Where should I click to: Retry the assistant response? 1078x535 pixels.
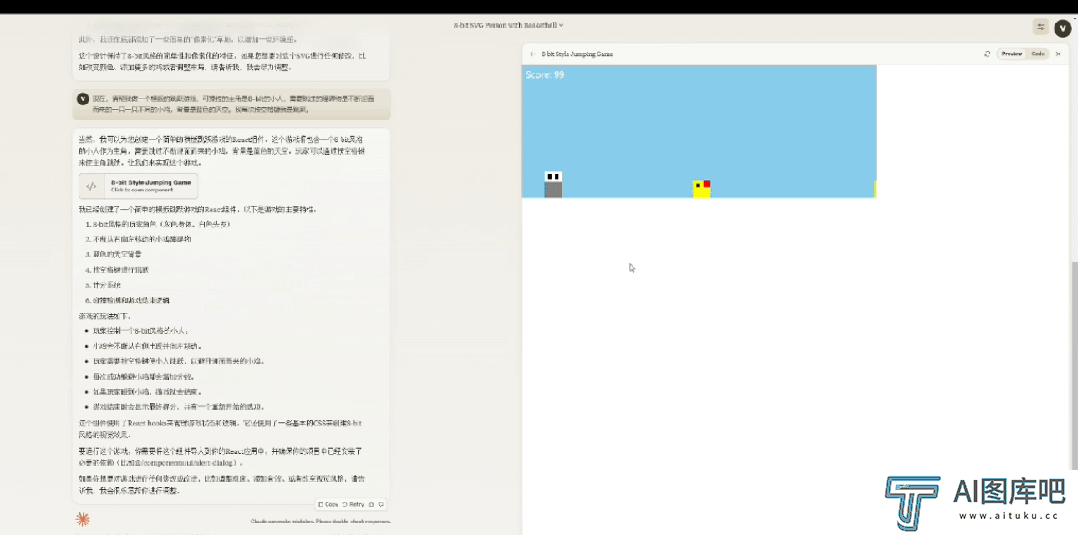(x=353, y=504)
